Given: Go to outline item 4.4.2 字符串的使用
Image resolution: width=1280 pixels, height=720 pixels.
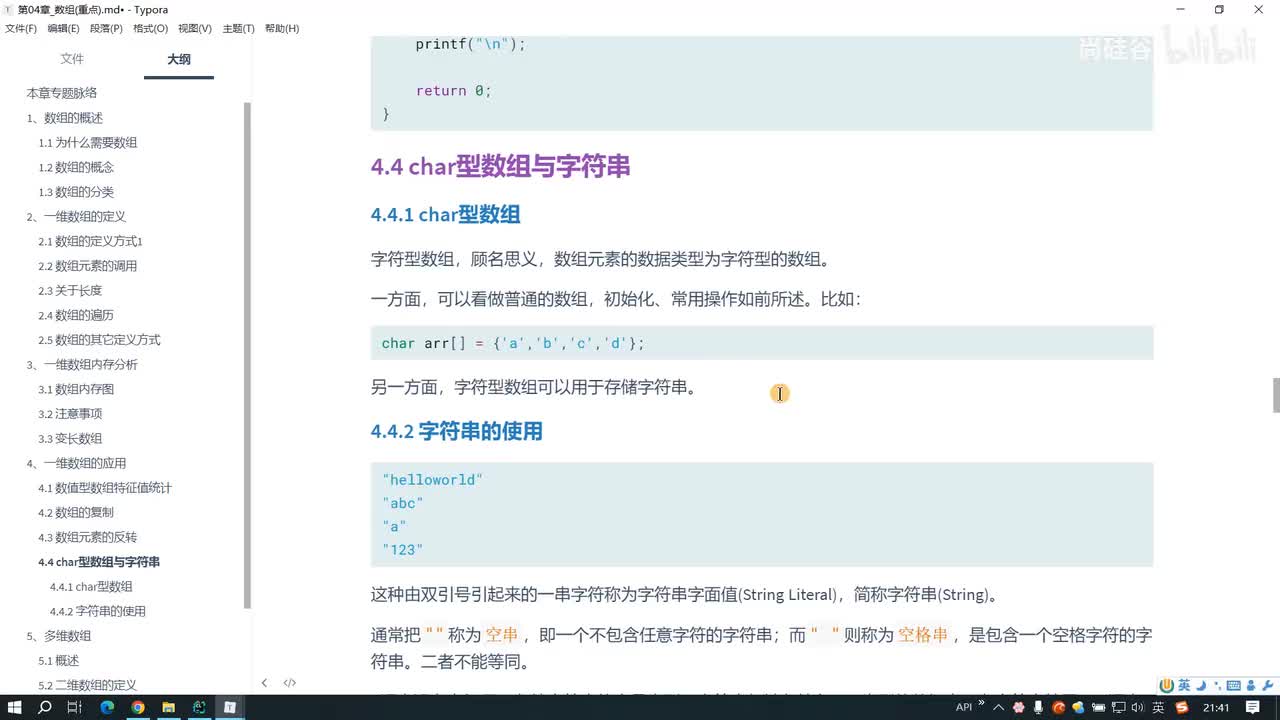Looking at the screenshot, I should tap(98, 611).
